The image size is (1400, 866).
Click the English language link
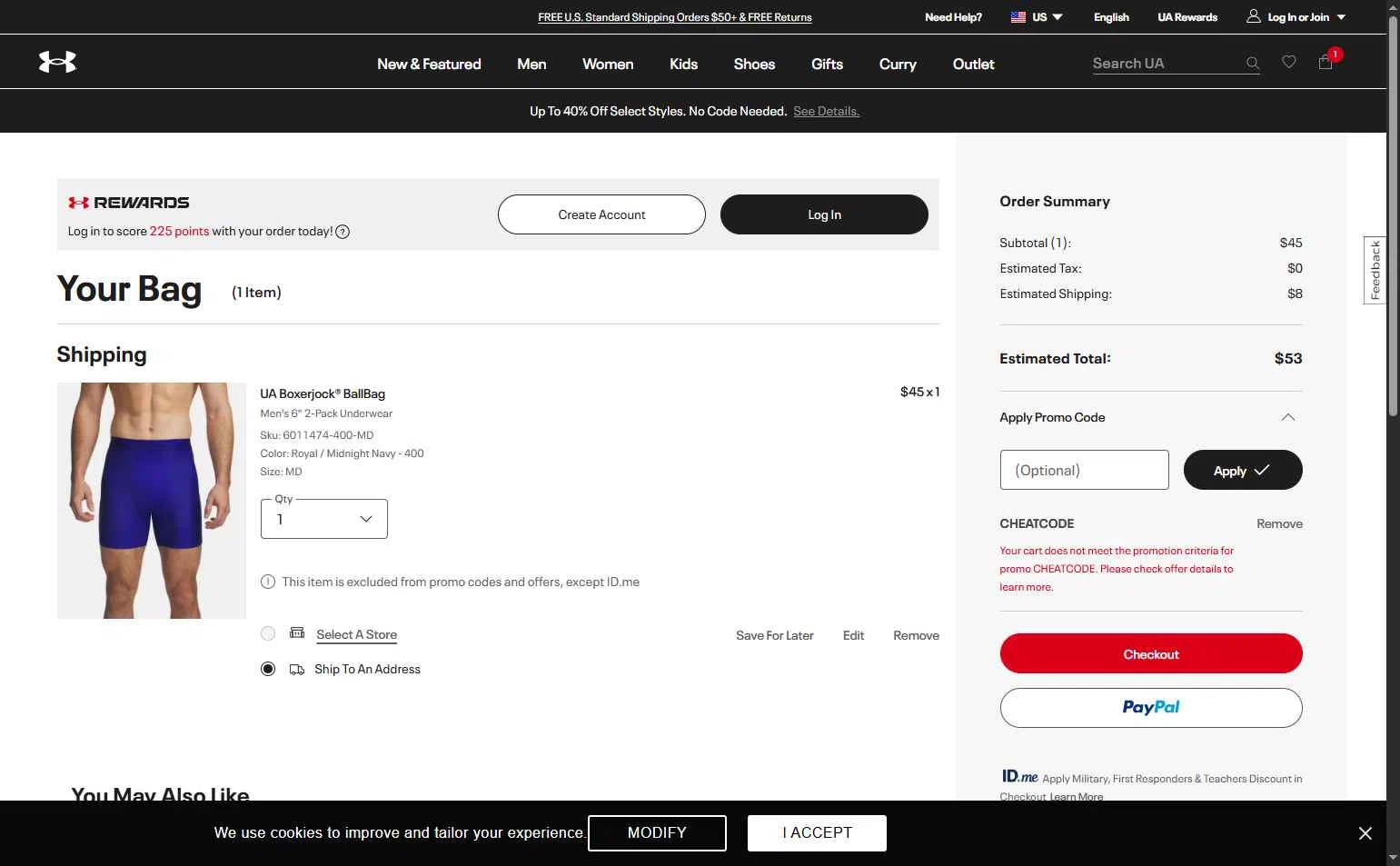[1111, 17]
